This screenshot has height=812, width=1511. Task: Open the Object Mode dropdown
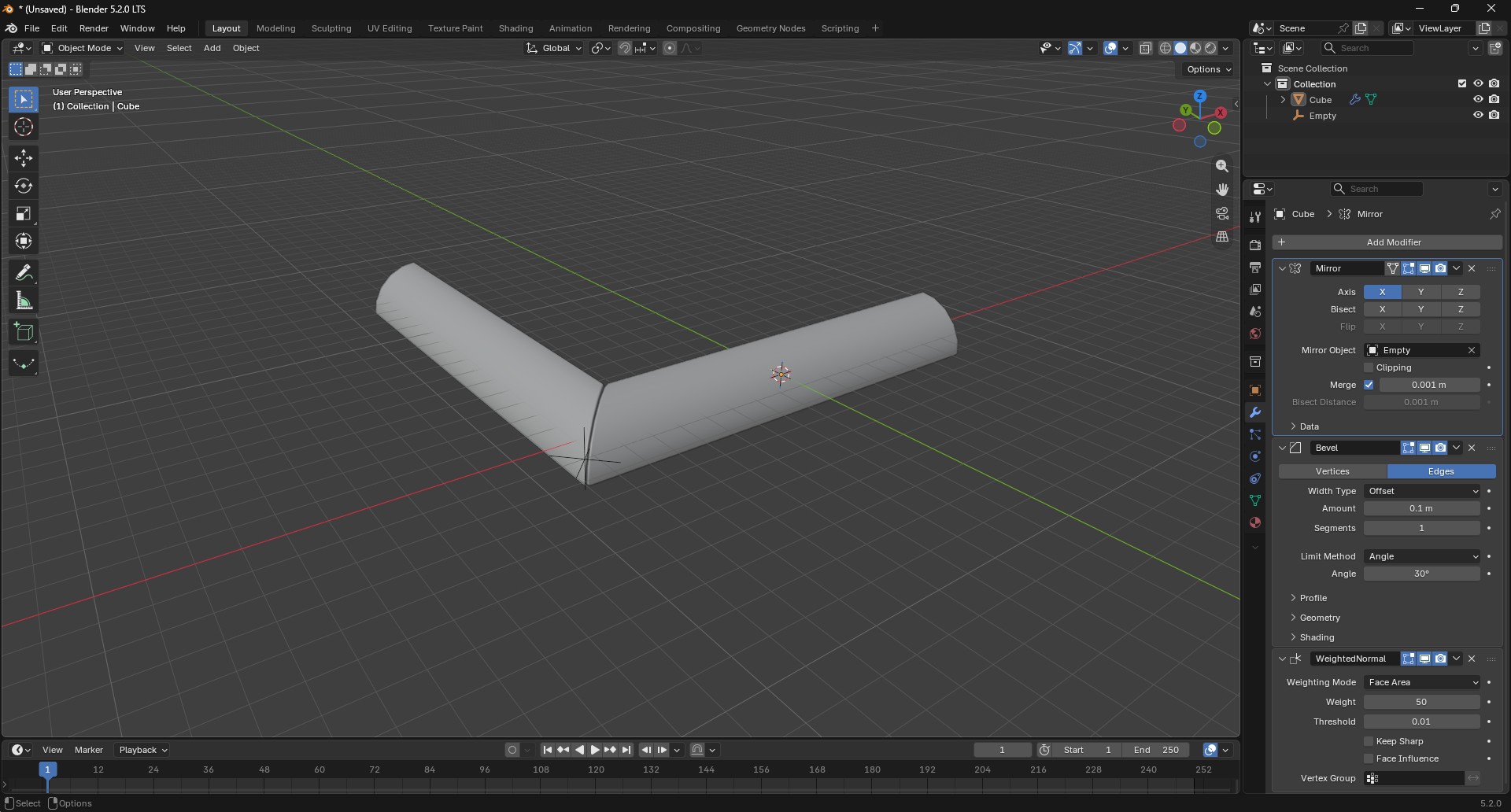click(x=83, y=48)
